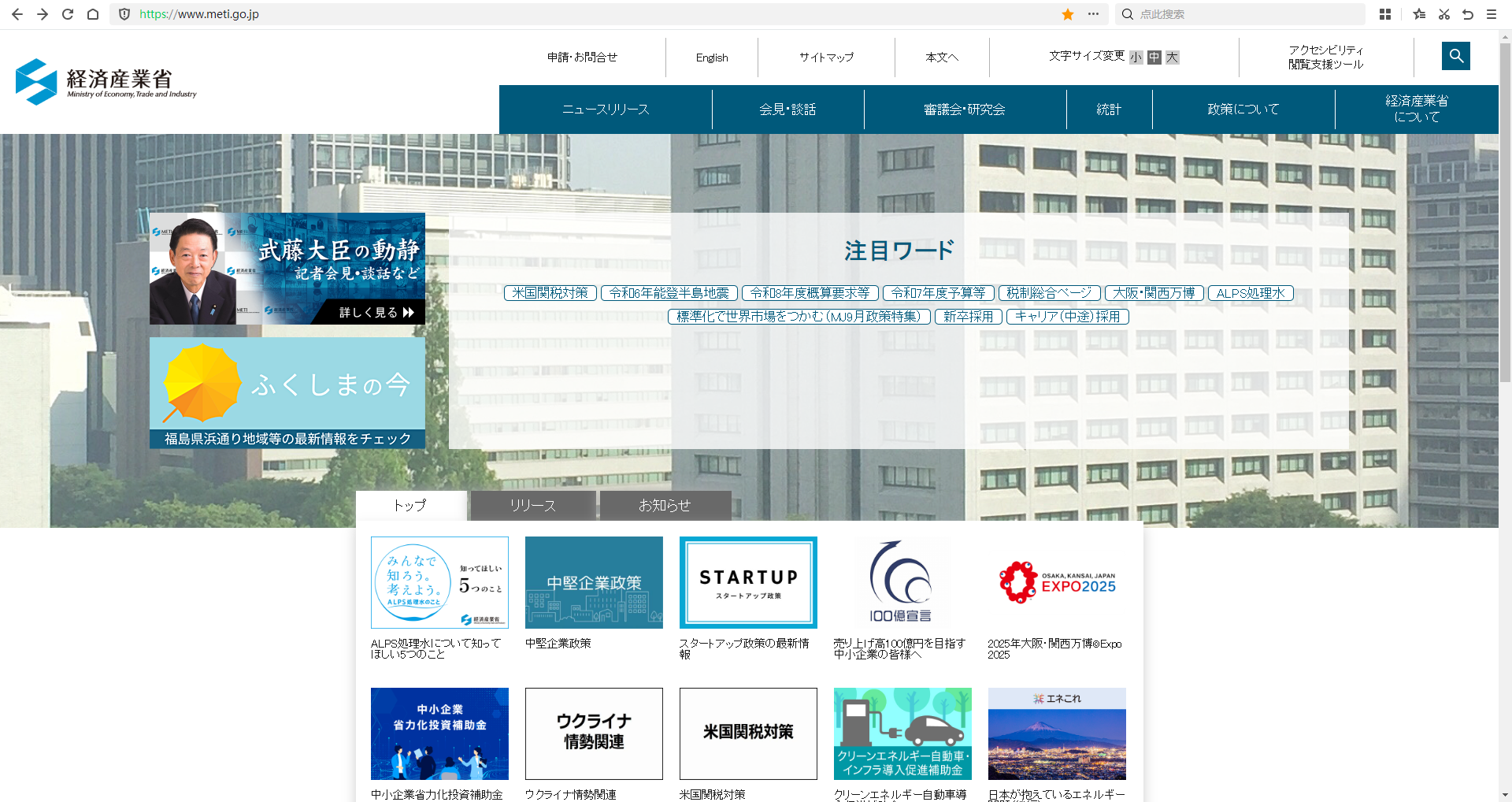The image size is (1512, 802).
Task: Open EXPO2025 thumbnail
Action: click(x=1057, y=582)
